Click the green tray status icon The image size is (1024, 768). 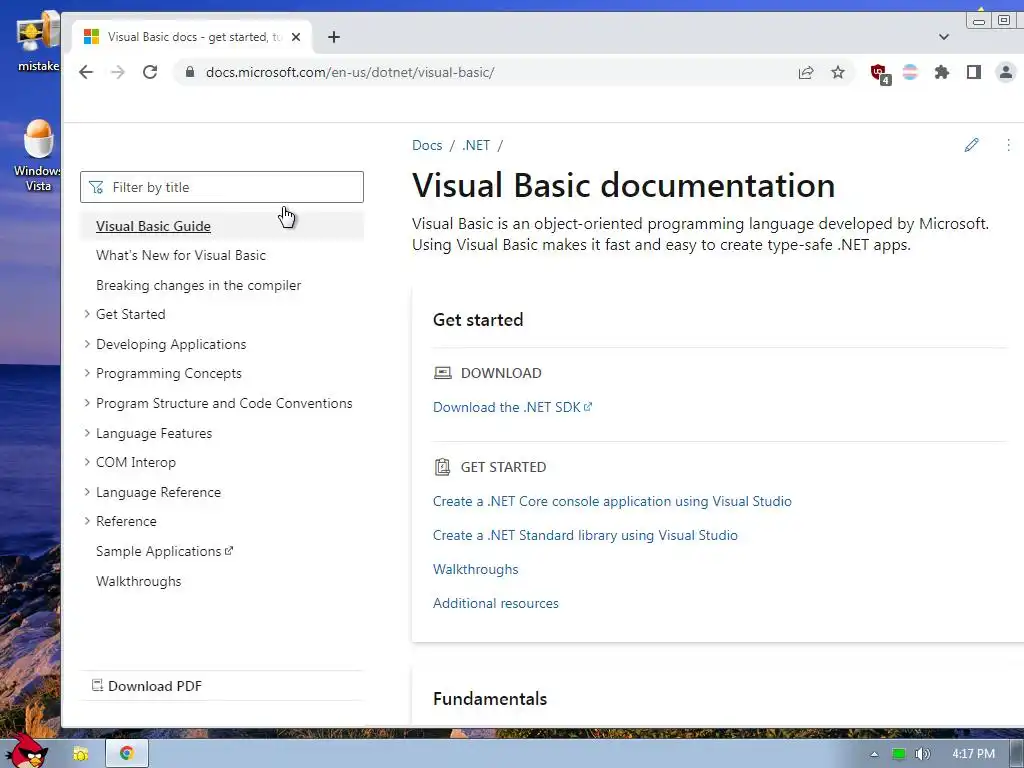899,754
